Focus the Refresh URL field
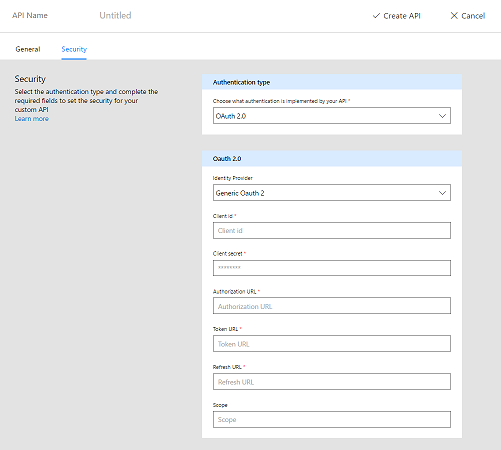Viewport: 501px width, 450px height. [x=332, y=382]
